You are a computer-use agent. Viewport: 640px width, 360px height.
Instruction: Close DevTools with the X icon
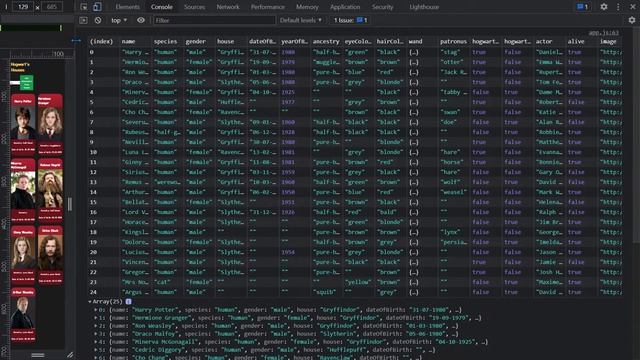pyautogui.click(x=633, y=7)
